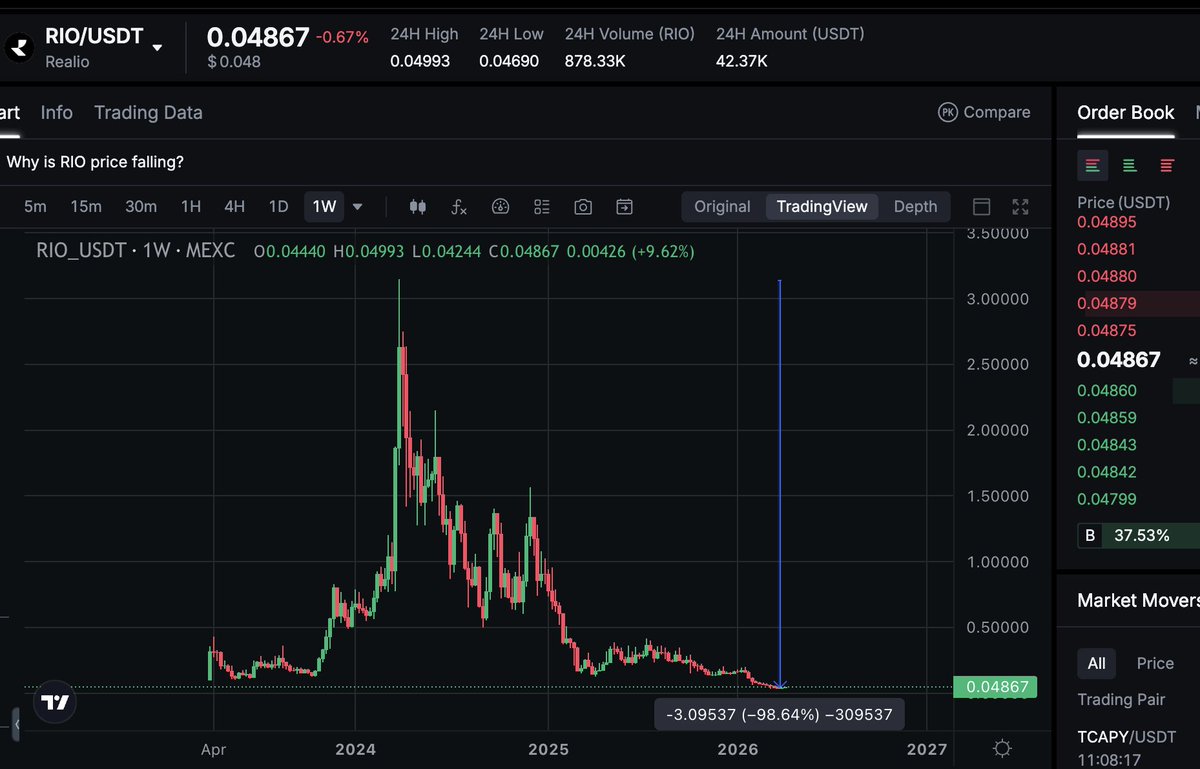1200x769 pixels.
Task: Switch to the Info tab
Action: click(x=56, y=113)
